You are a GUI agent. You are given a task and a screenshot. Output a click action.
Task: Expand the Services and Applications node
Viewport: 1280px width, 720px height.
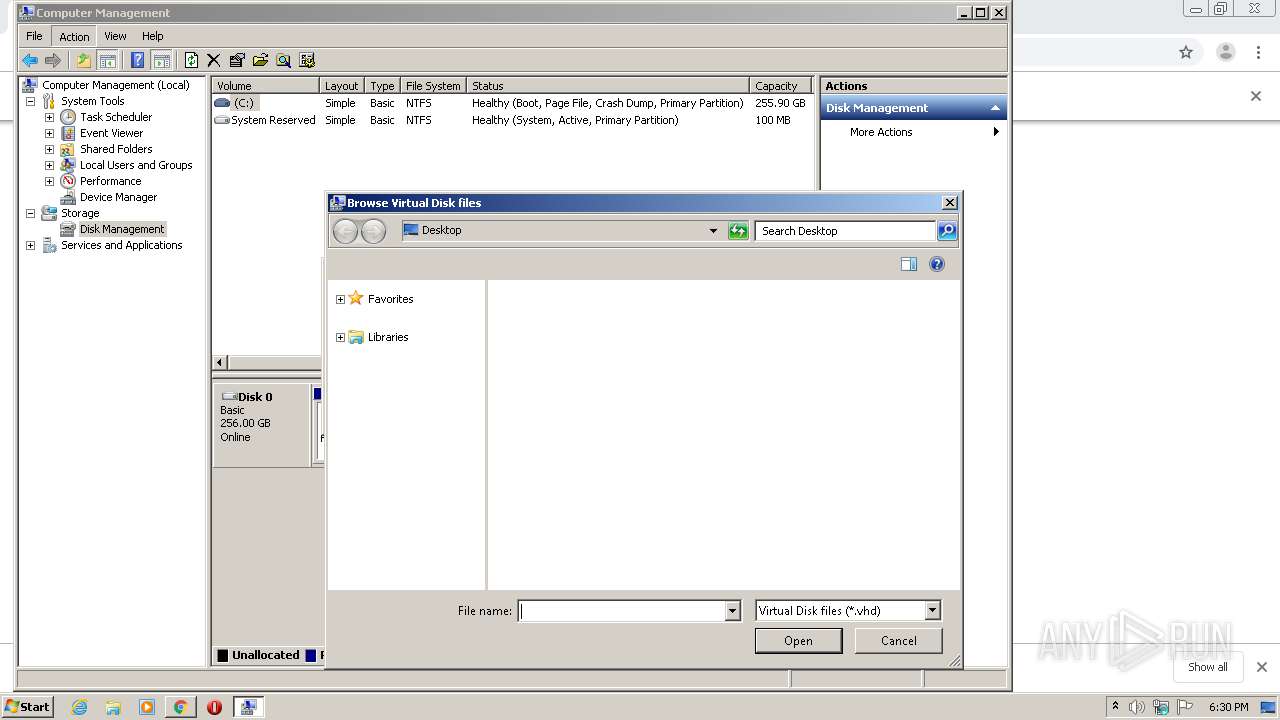[30, 245]
